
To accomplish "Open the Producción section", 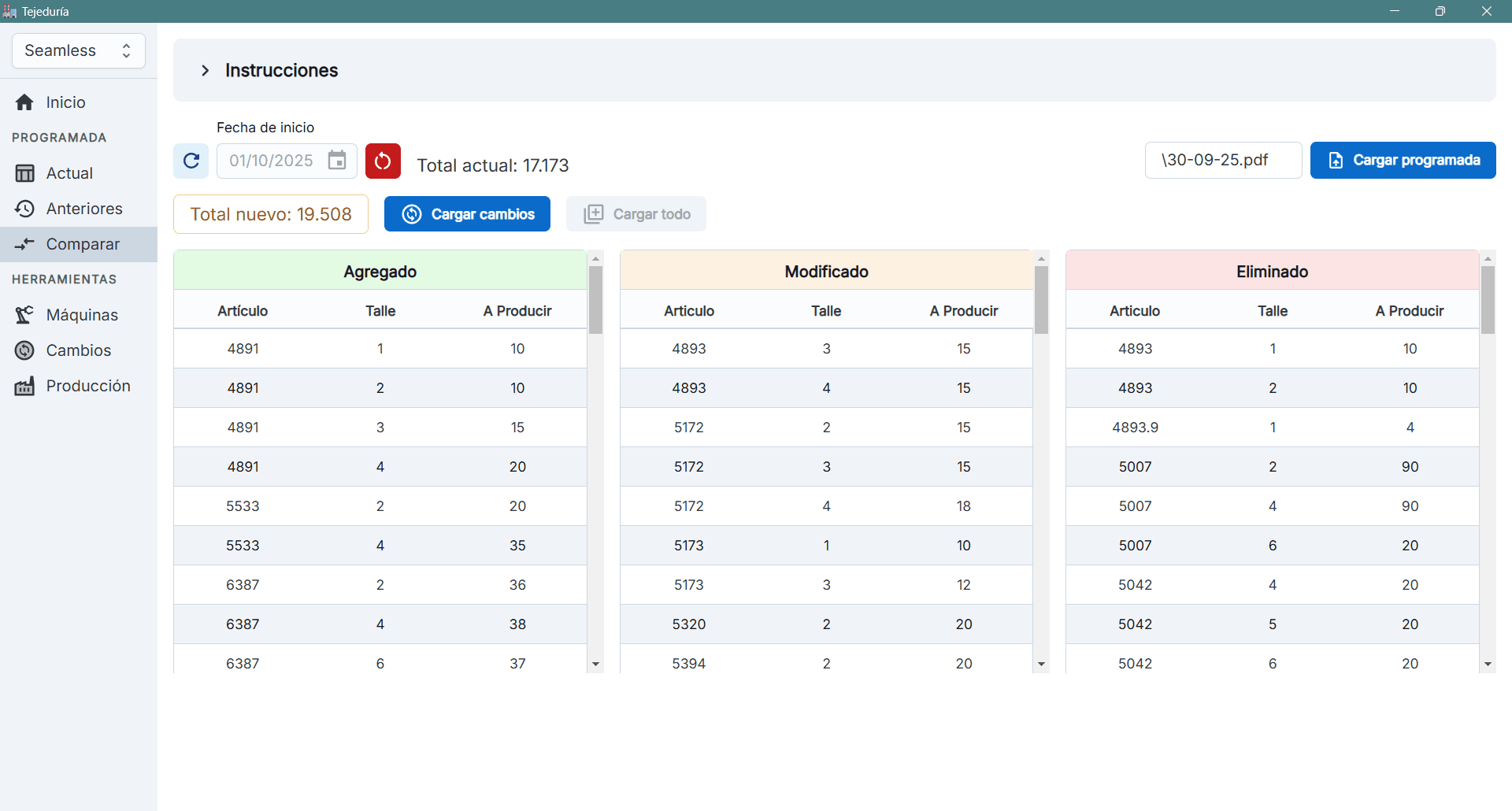I will pos(87,386).
